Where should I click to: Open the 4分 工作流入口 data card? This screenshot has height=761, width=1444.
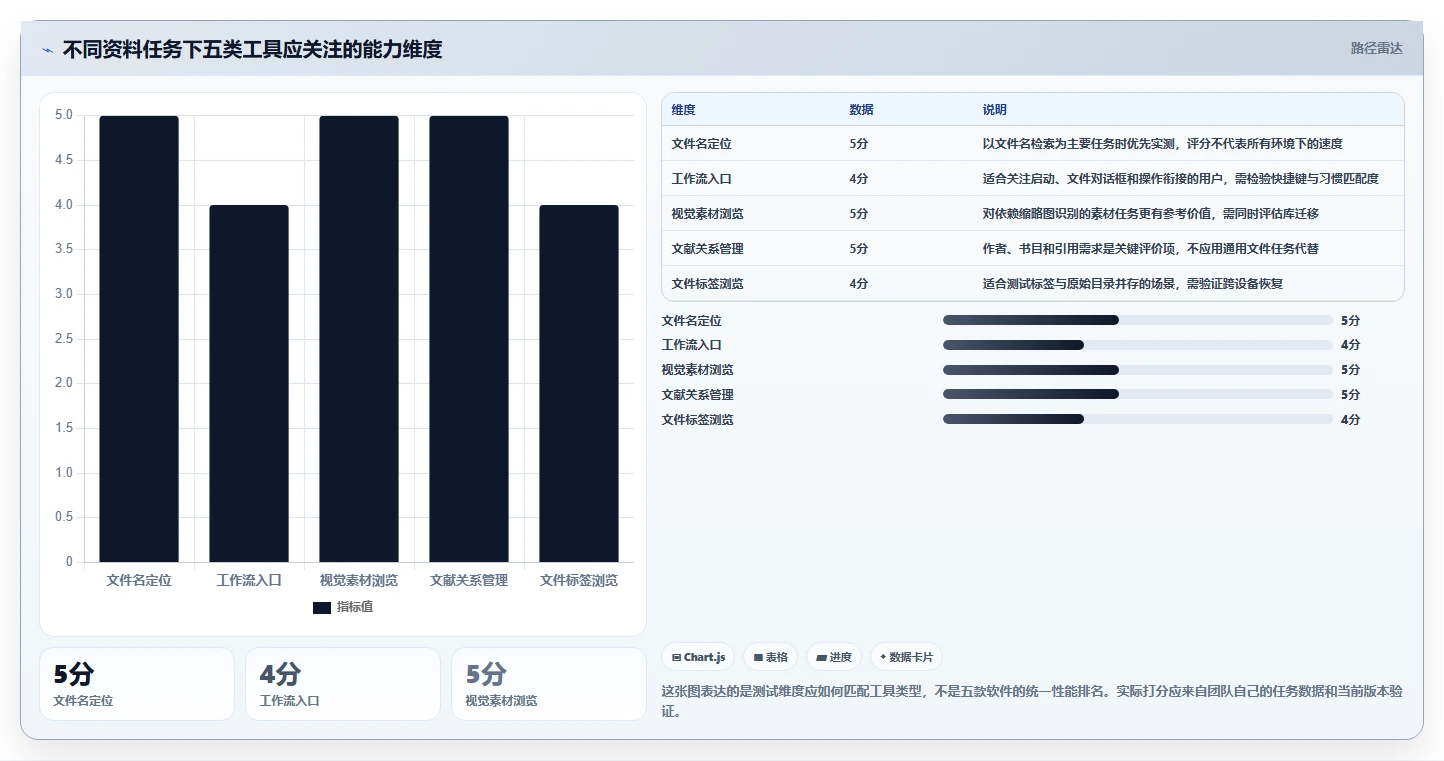click(x=343, y=684)
